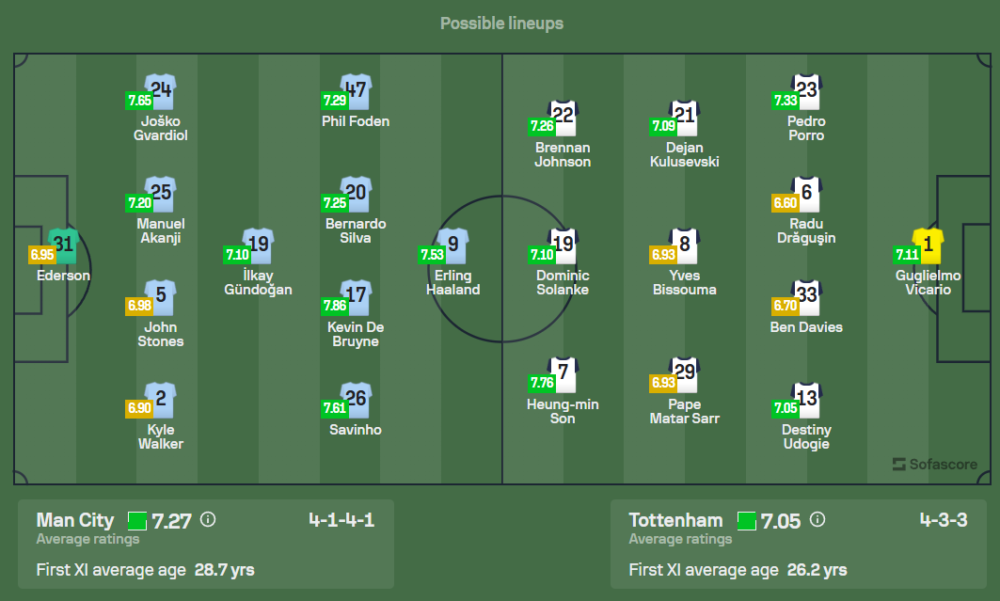This screenshot has width=1000, height=601.
Task: Open Kevin De Bruyne's number 17 jersey
Action: coord(356,297)
